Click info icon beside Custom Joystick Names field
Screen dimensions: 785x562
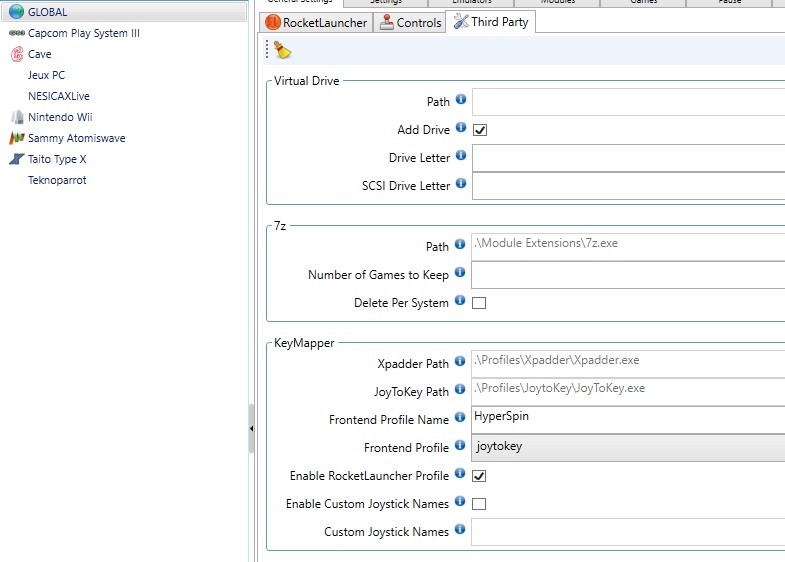(460, 529)
